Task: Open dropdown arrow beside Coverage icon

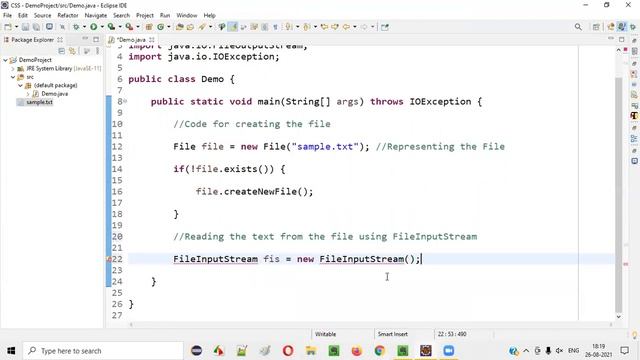Action: coord(120,27)
